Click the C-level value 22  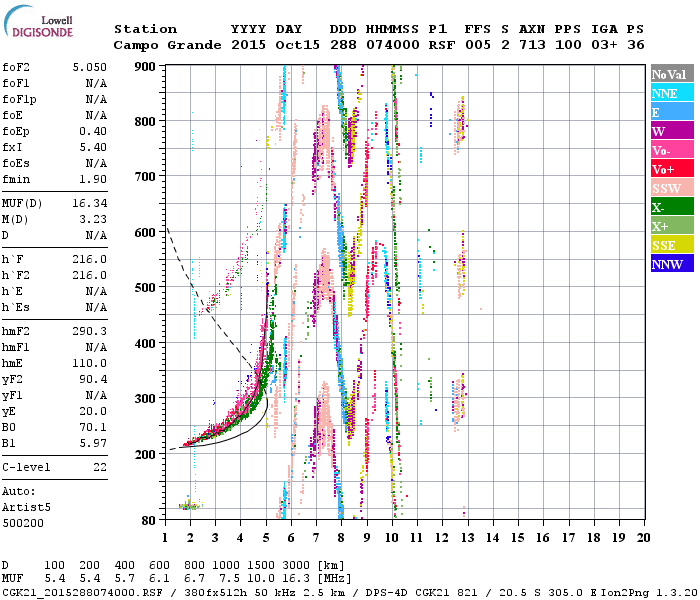click(100, 467)
